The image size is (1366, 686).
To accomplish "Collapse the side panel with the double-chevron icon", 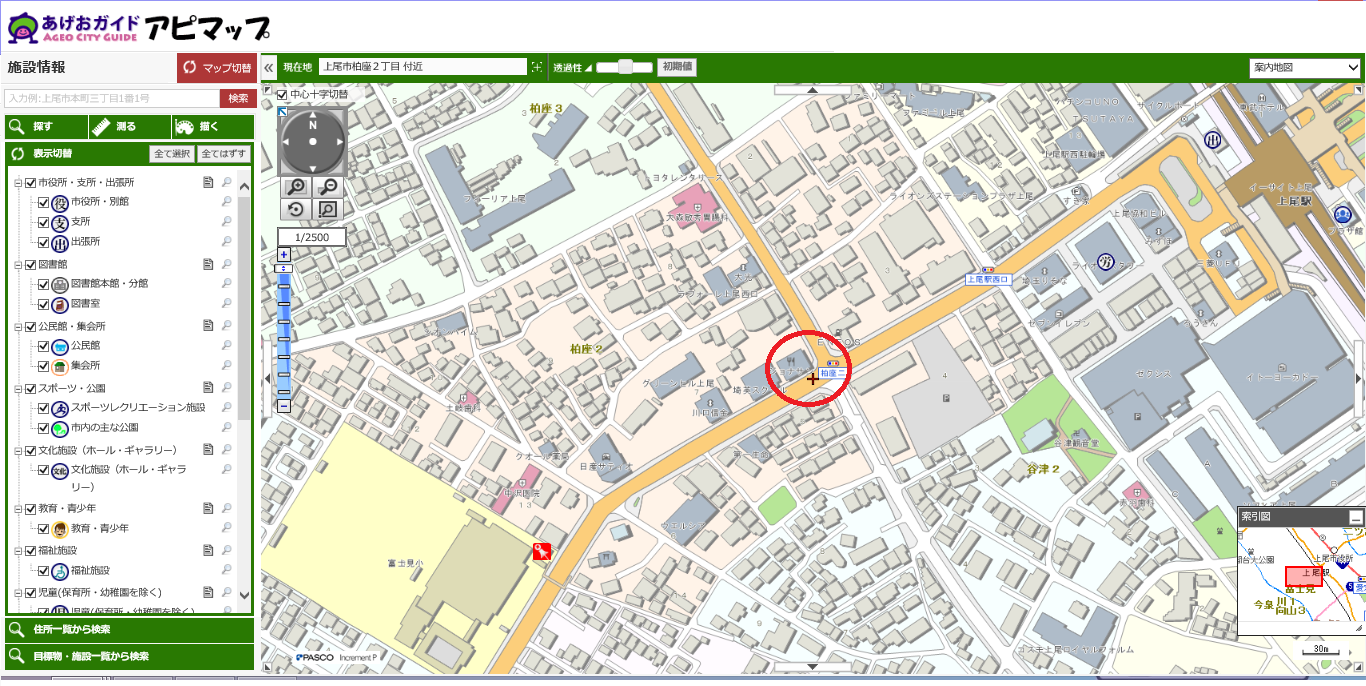I will (x=269, y=67).
